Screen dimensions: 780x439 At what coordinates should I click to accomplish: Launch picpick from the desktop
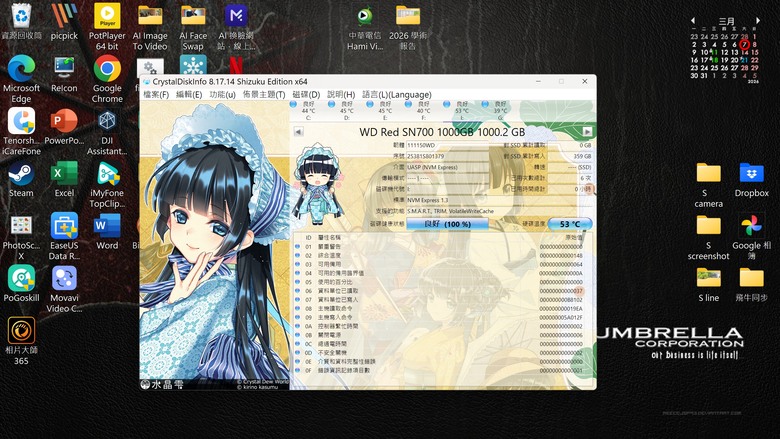(64, 22)
